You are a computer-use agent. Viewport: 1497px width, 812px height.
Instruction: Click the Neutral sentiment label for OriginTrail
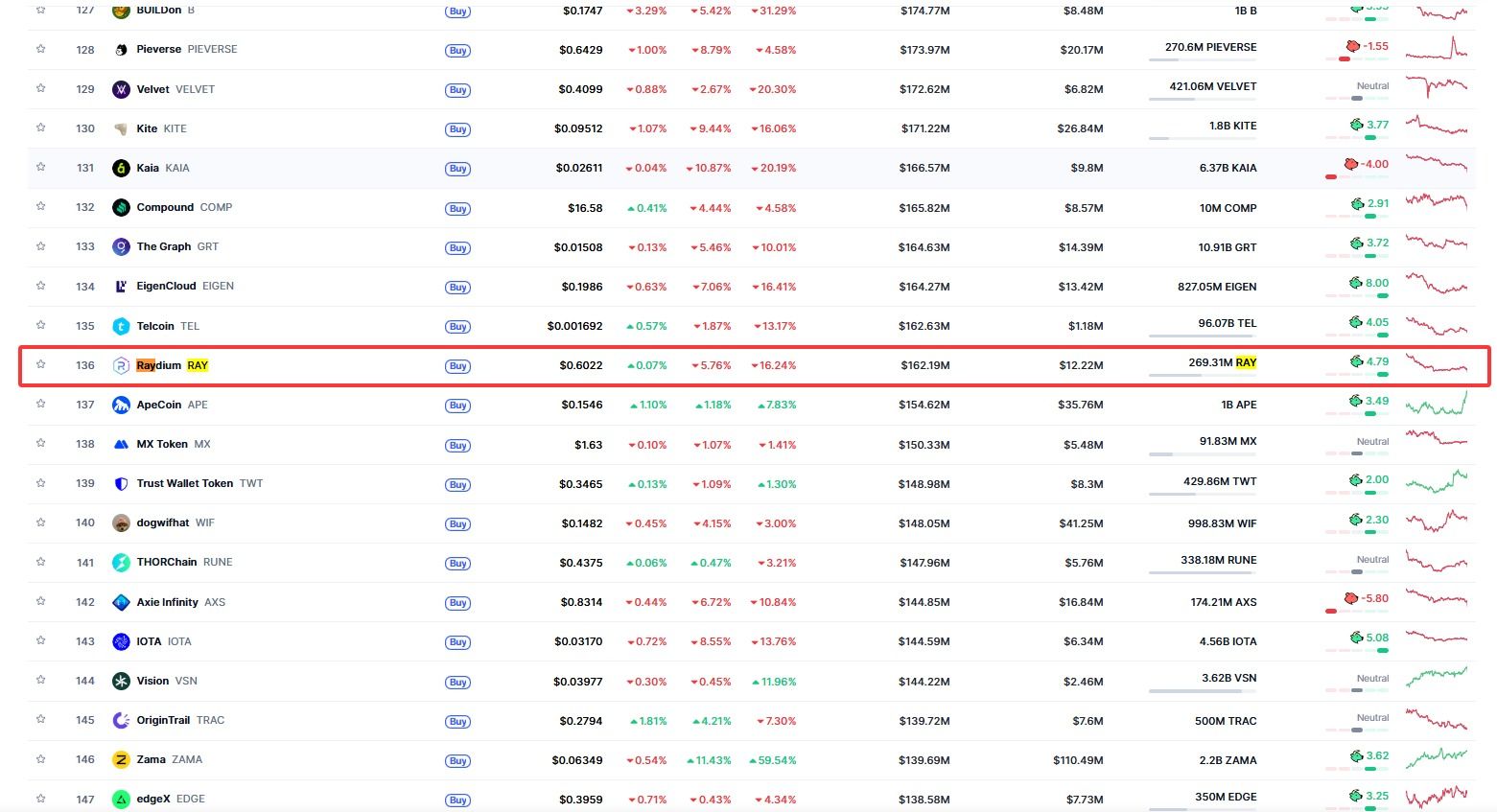pyautogui.click(x=1372, y=717)
